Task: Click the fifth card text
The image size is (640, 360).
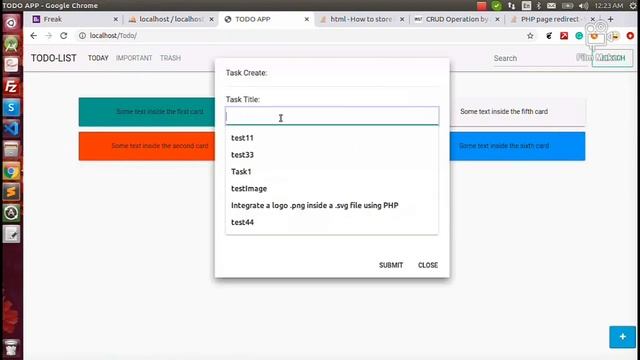Action: tap(504, 111)
